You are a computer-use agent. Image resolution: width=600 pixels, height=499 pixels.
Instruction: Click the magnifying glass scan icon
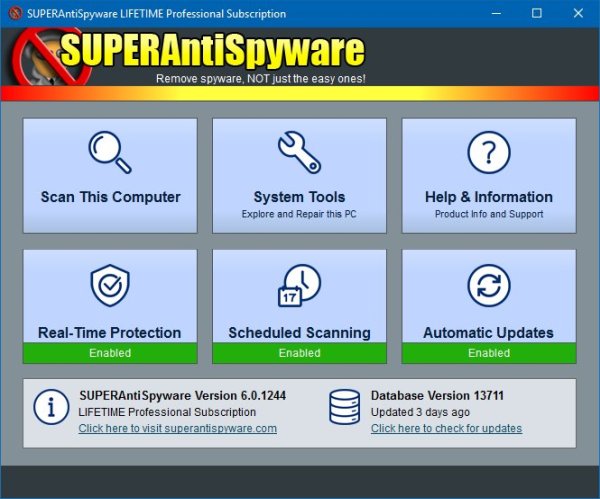pyautogui.click(x=109, y=152)
